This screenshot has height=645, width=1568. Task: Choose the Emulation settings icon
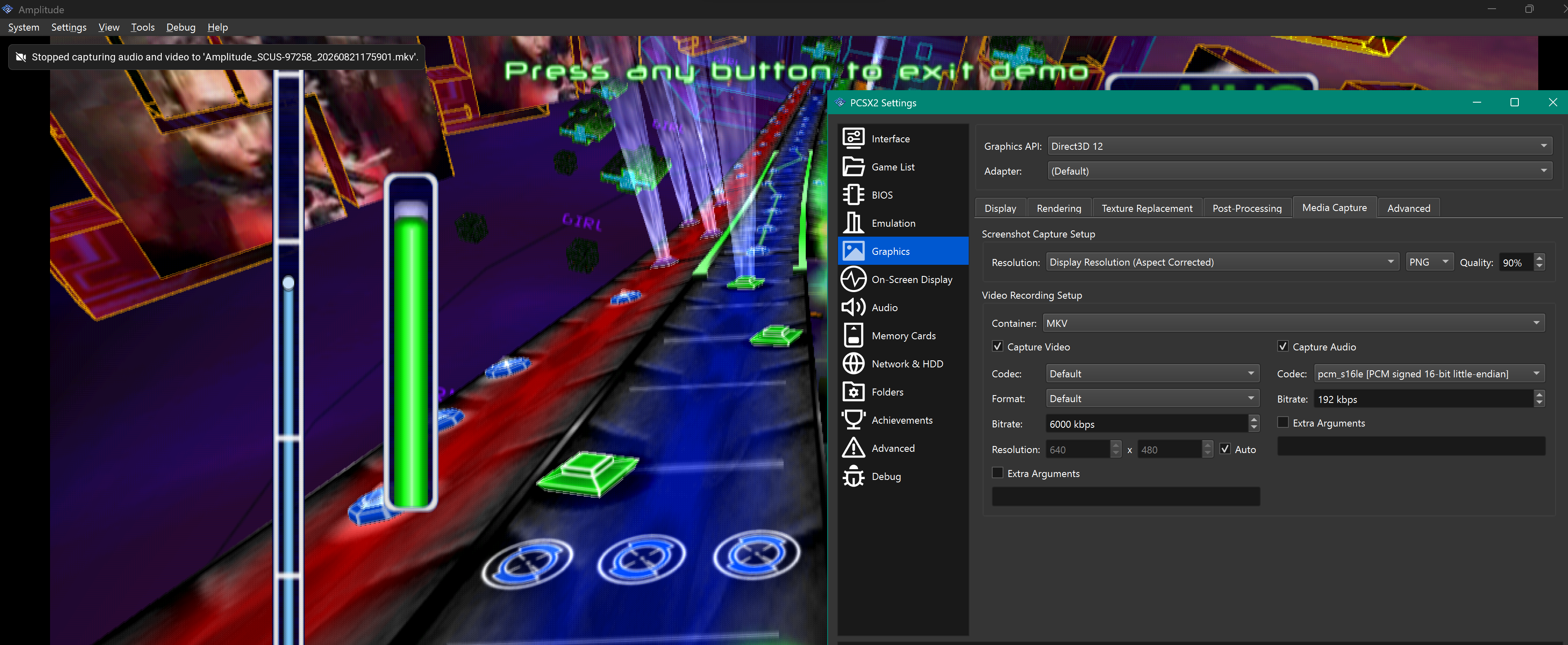coord(853,222)
